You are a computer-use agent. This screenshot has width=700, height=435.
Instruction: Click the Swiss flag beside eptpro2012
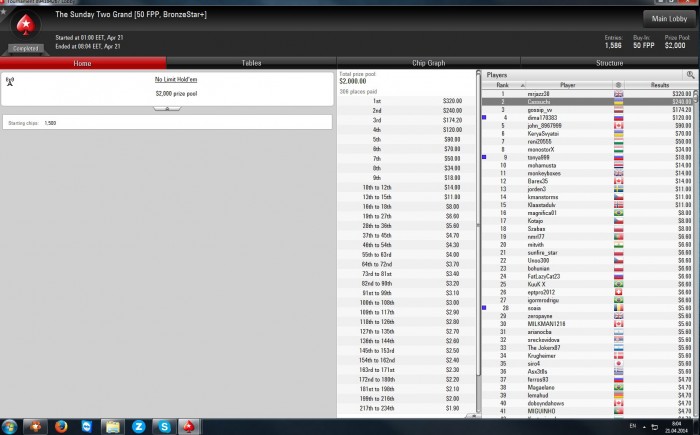pos(618,292)
